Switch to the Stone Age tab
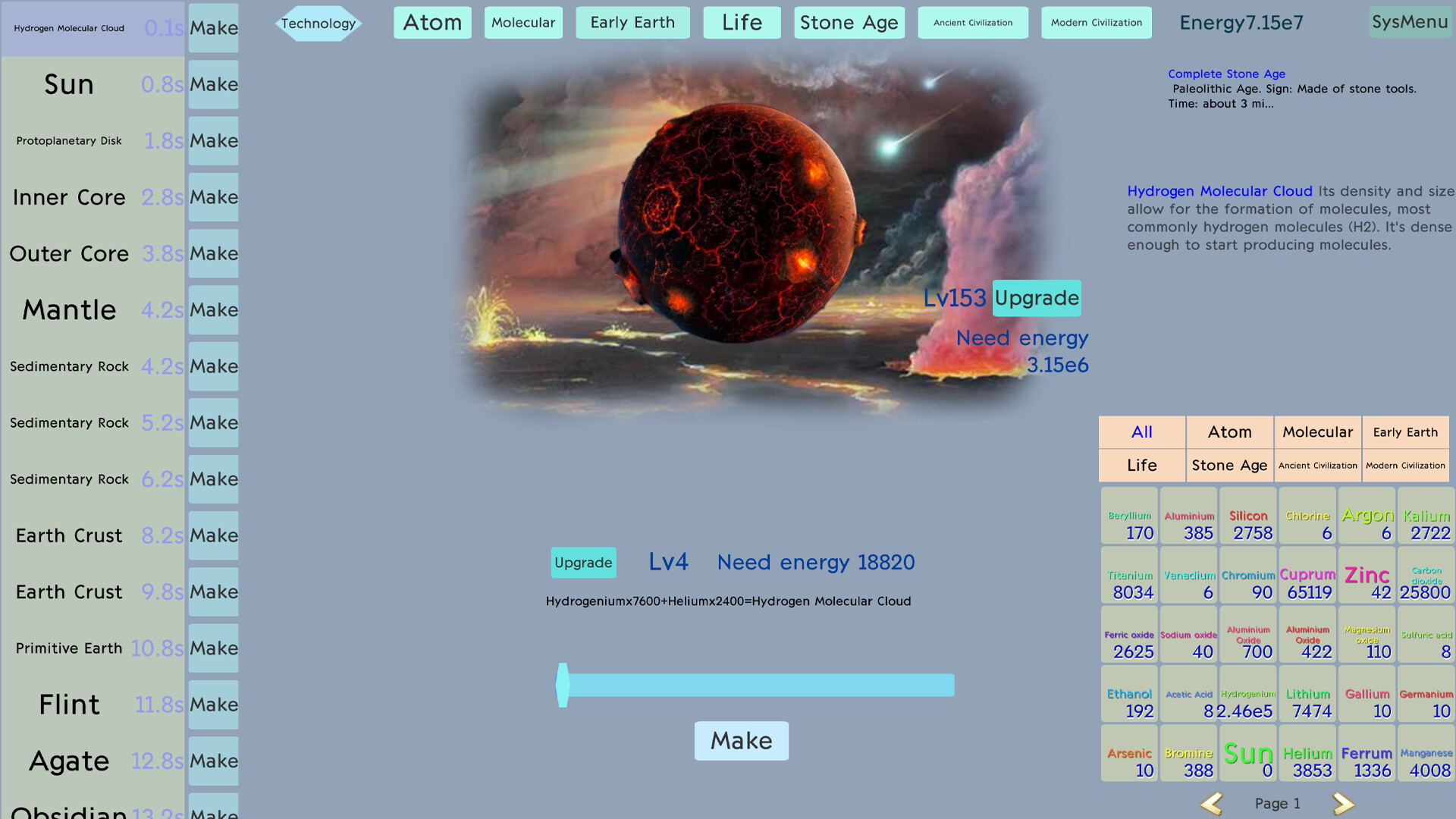Screen dimensions: 1456x819 pyautogui.click(x=849, y=22)
